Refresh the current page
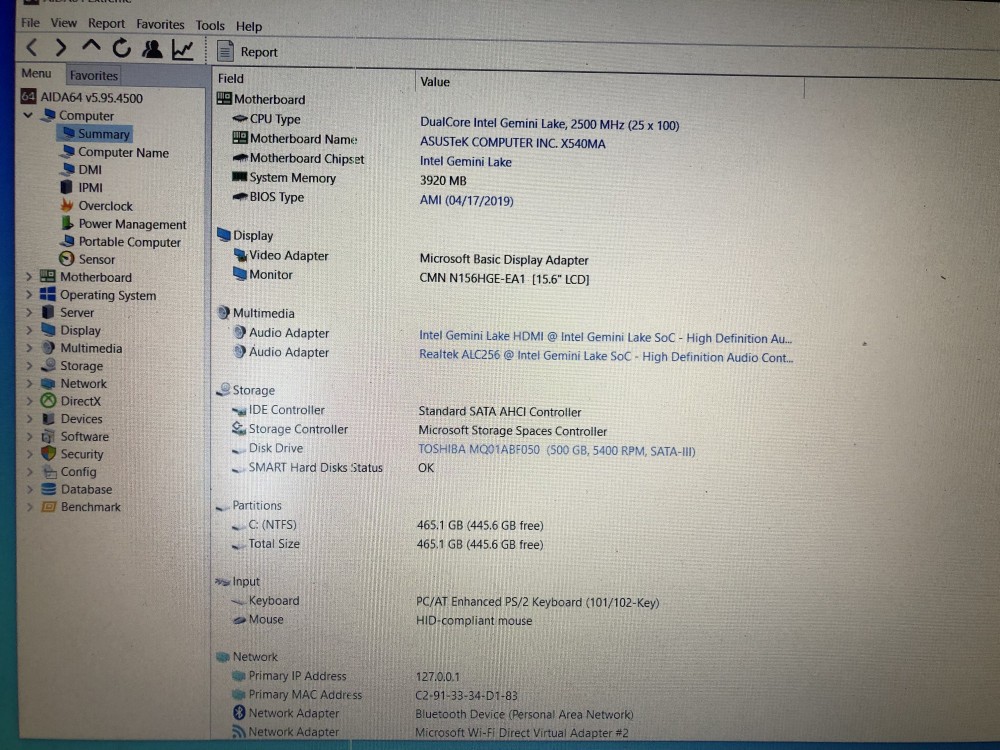This screenshot has height=750, width=1000. [121, 48]
